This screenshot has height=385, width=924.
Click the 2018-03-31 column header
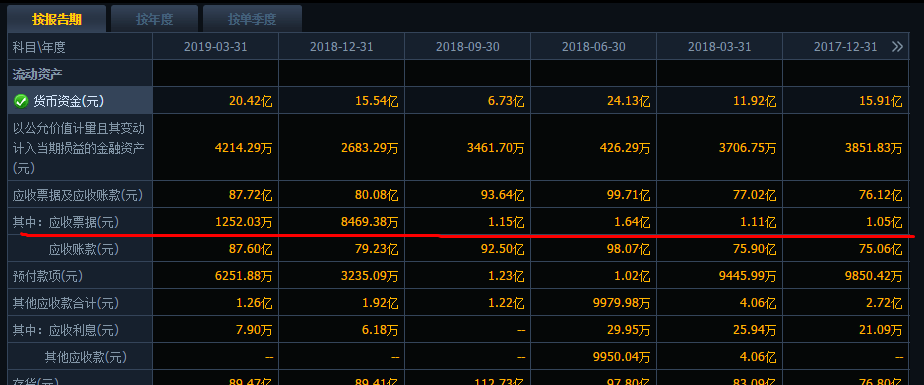tap(720, 47)
